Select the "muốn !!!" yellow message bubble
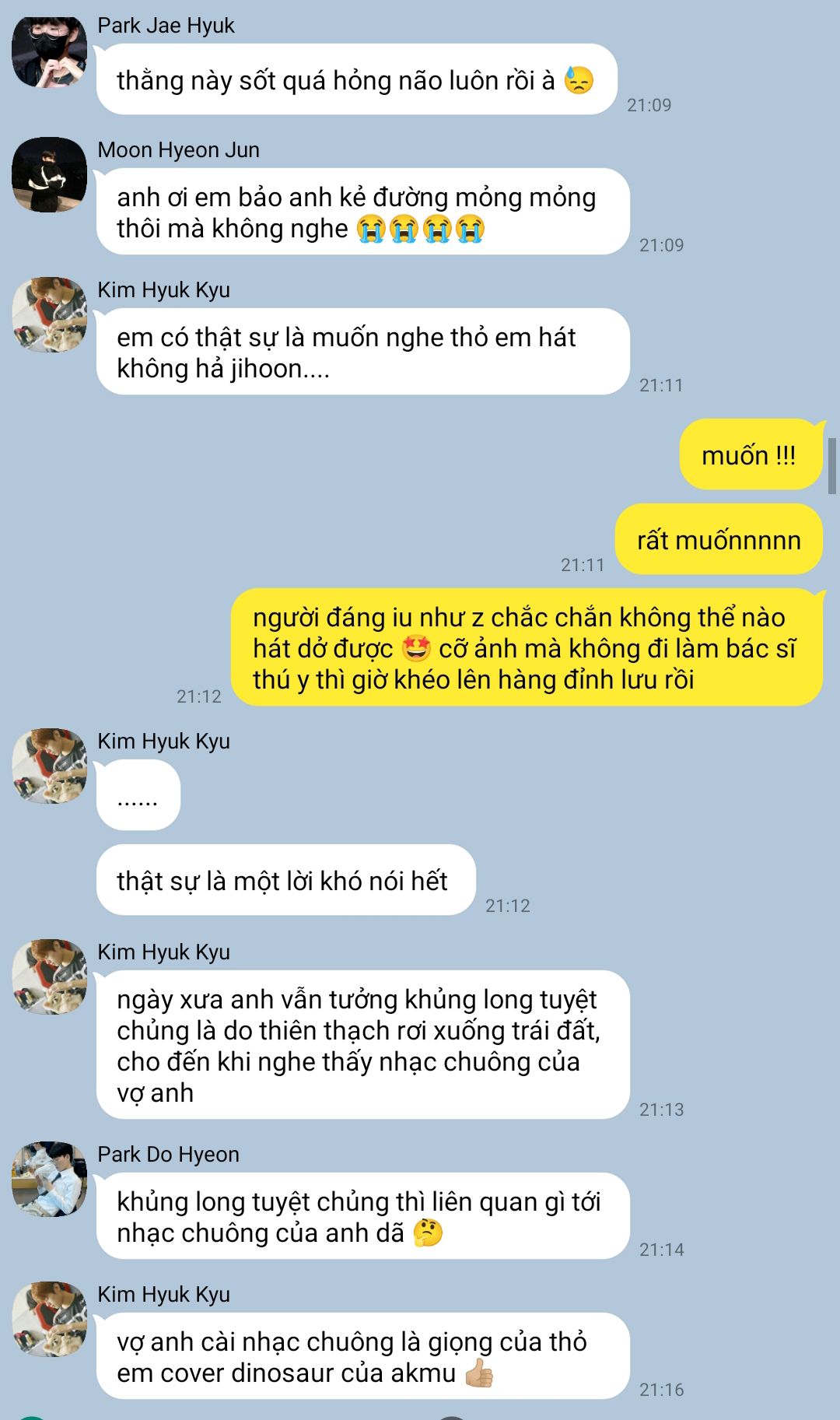The height and width of the screenshot is (1420, 840). (x=751, y=454)
